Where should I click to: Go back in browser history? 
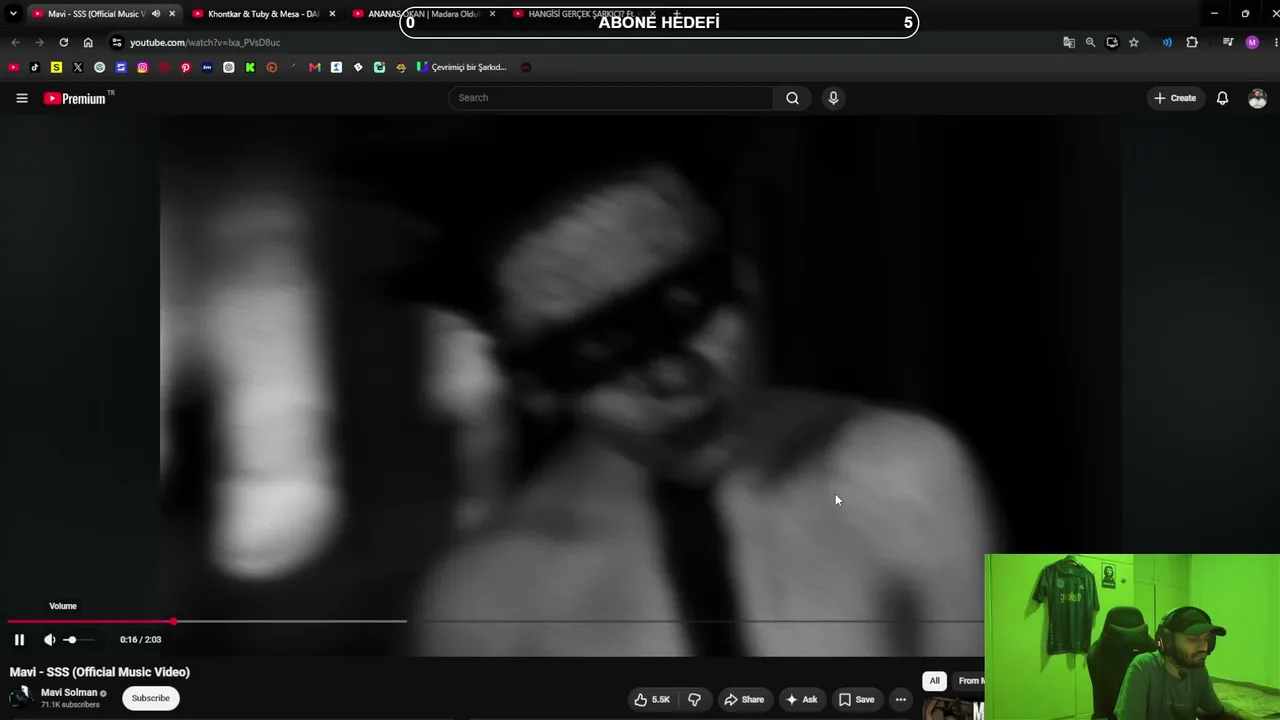(15, 42)
